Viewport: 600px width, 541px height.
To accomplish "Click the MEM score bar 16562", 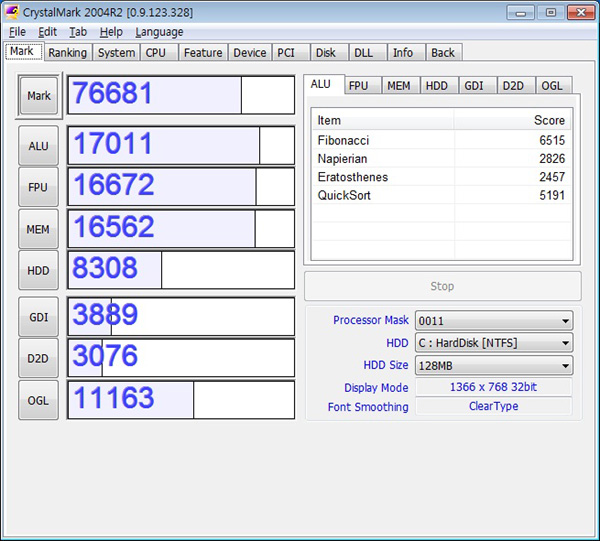I will (181, 229).
